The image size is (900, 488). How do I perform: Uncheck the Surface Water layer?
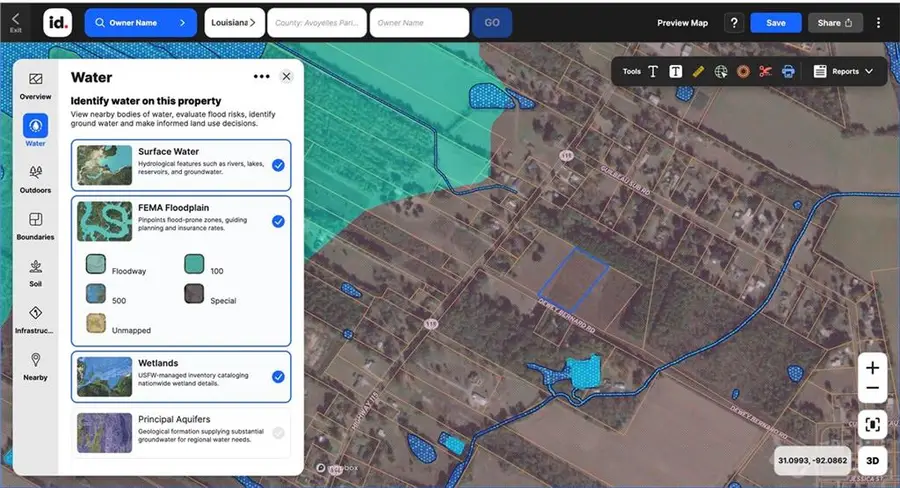click(x=278, y=165)
